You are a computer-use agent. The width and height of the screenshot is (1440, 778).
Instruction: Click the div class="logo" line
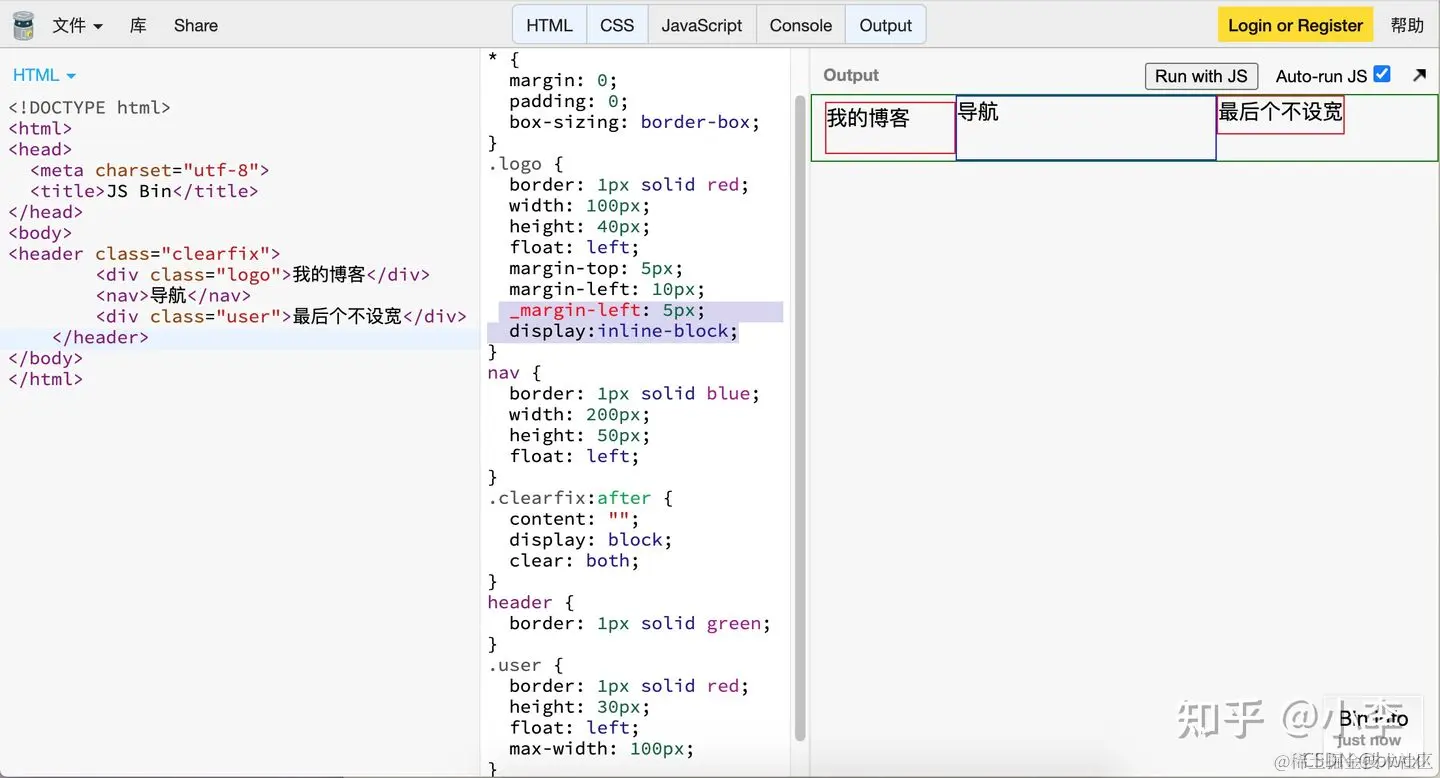pos(263,275)
